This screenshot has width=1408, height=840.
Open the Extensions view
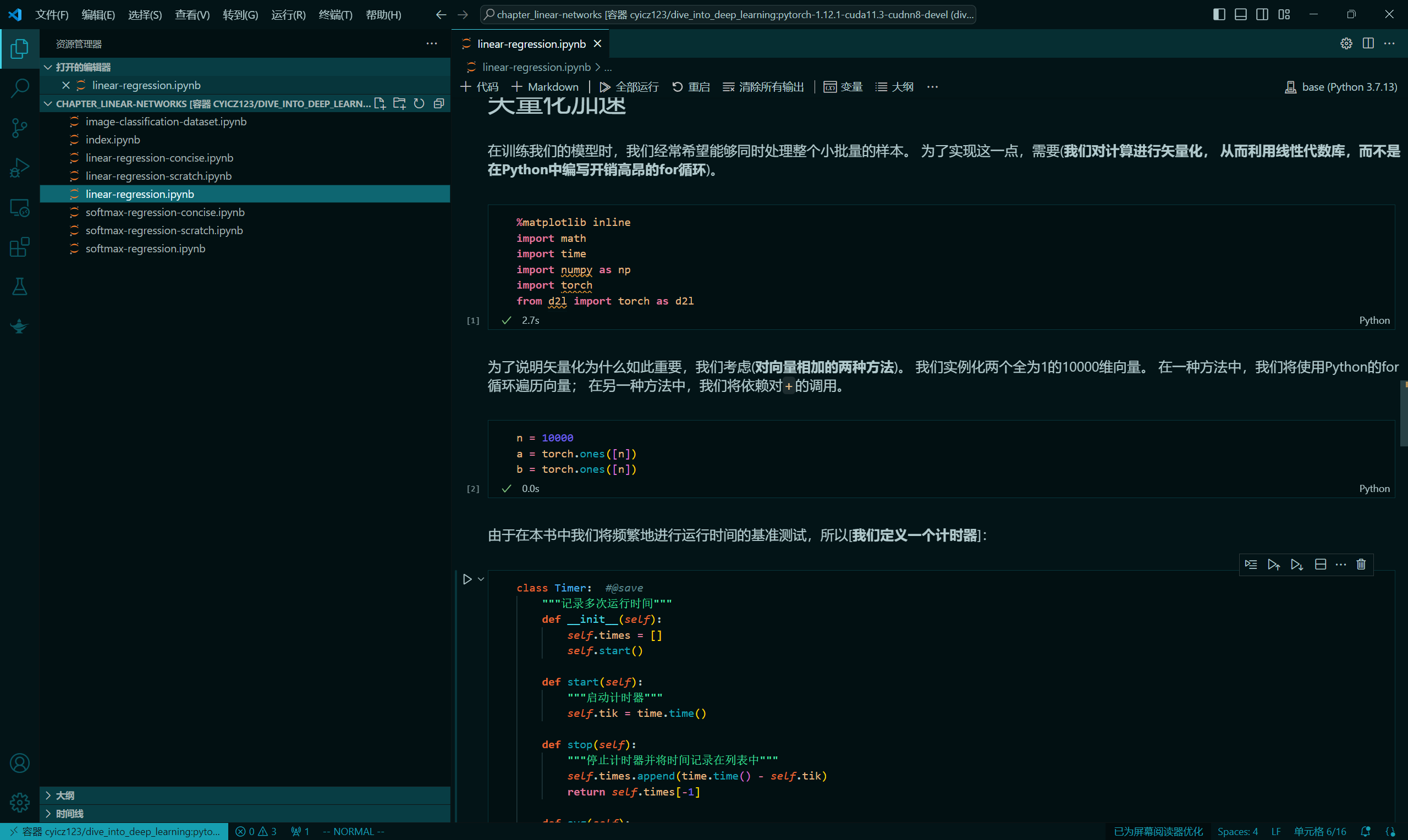click(x=19, y=247)
